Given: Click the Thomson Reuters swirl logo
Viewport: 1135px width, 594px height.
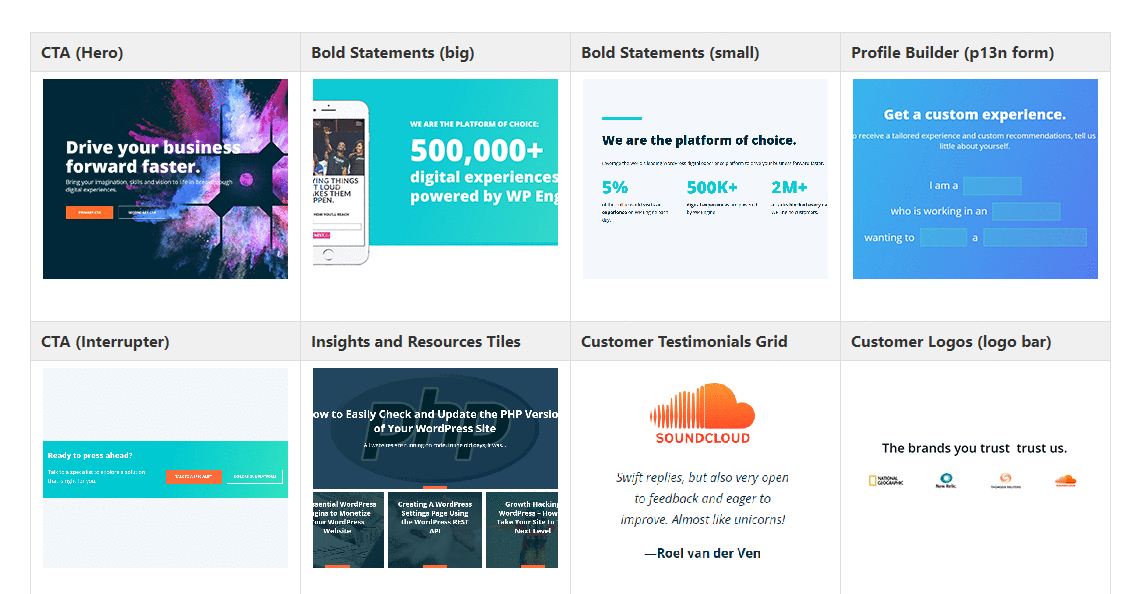Looking at the screenshot, I should [x=1005, y=480].
